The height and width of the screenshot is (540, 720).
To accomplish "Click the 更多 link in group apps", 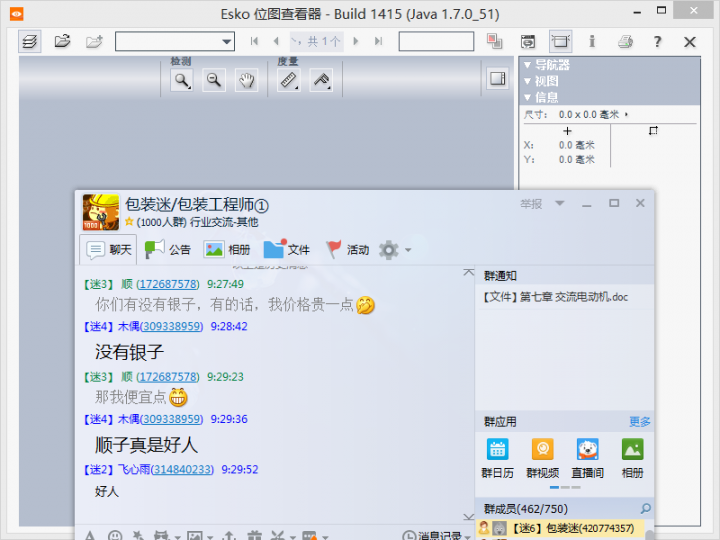I will tap(639, 421).
